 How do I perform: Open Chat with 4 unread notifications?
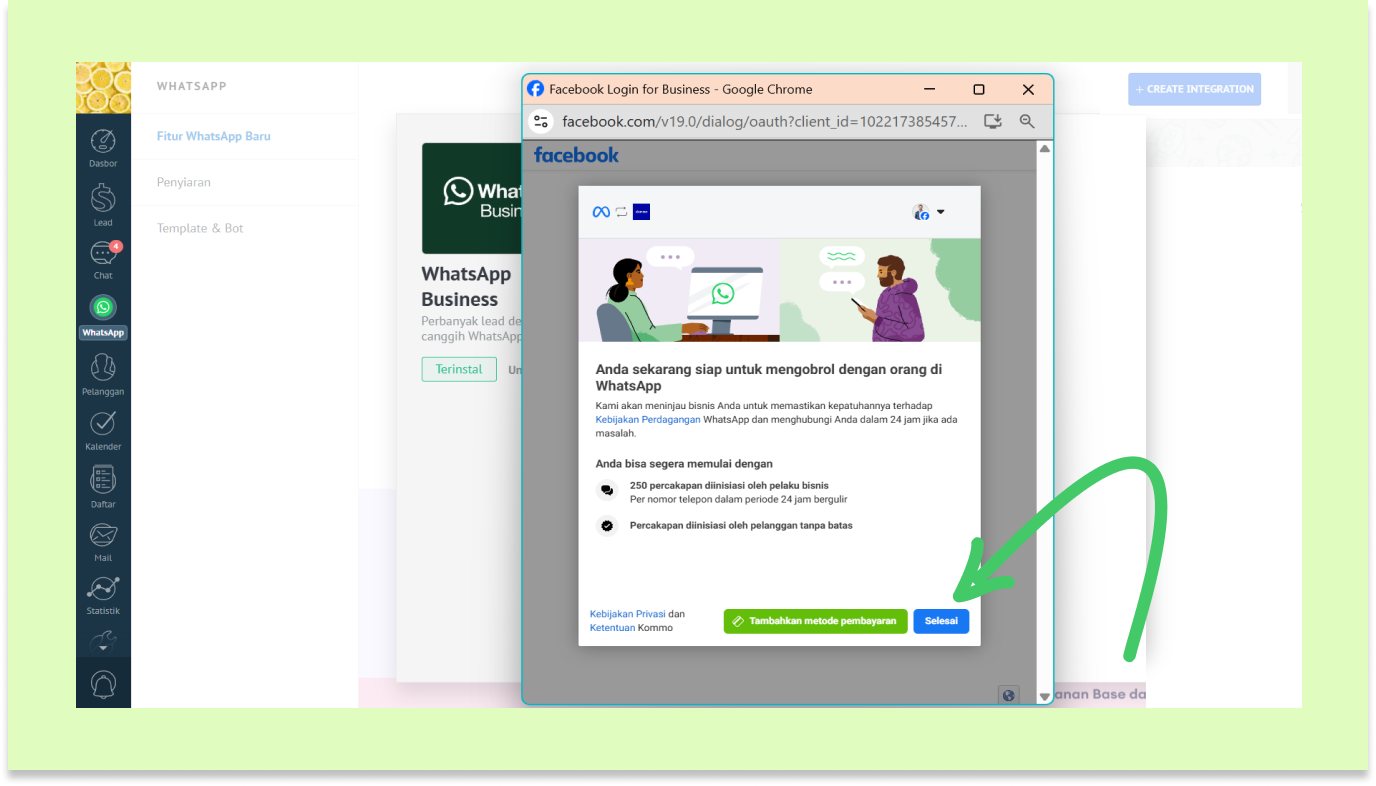(x=103, y=259)
